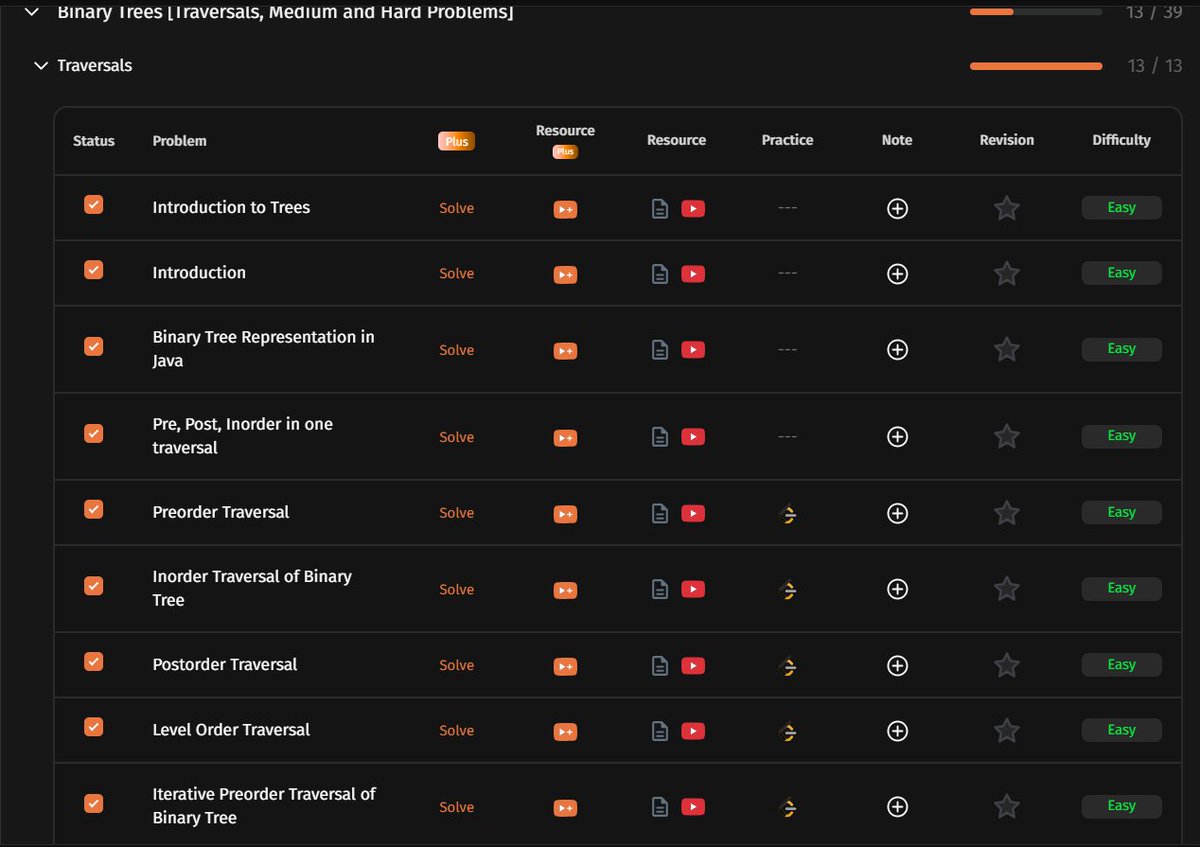Play YouTube video for Introduction to Trees

pyautogui.click(x=693, y=208)
